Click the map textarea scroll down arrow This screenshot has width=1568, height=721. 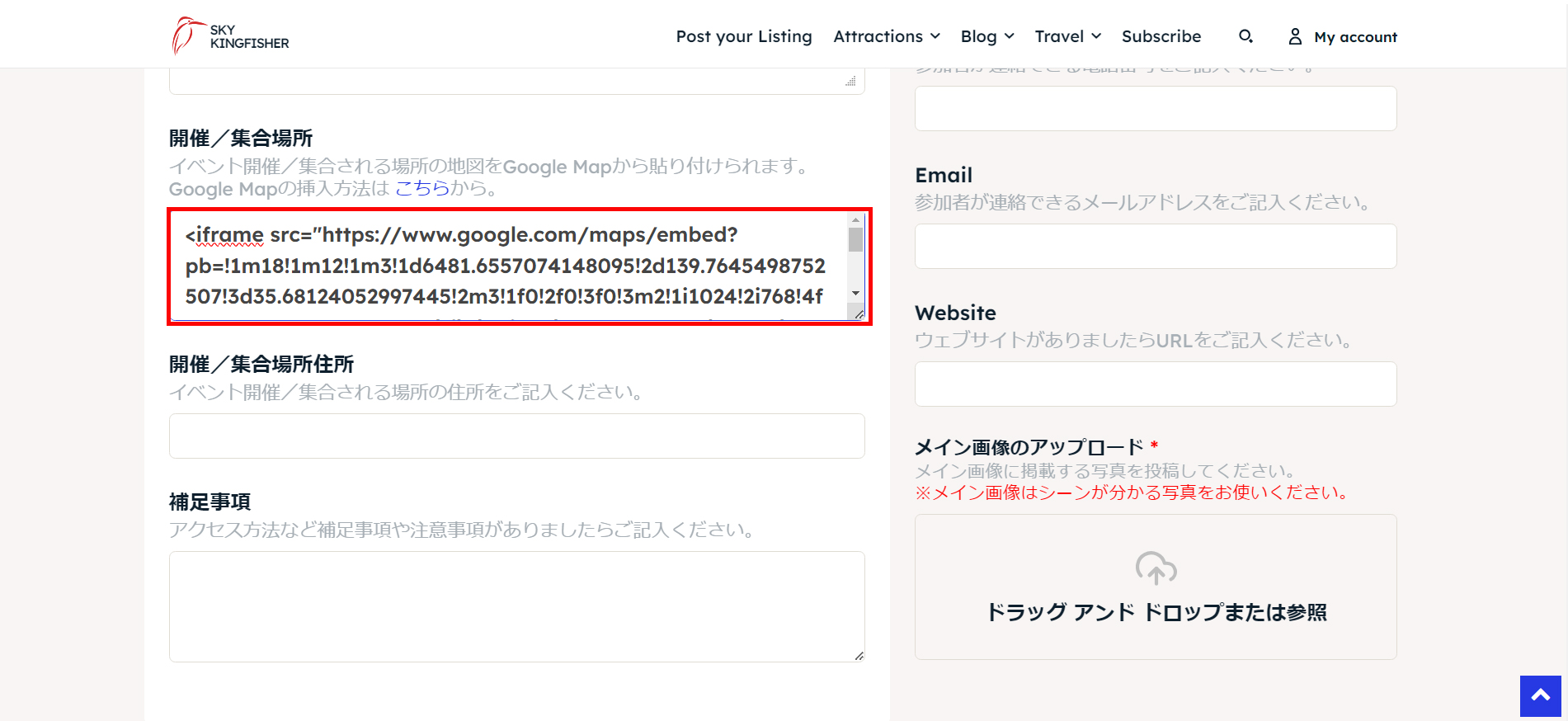pyautogui.click(x=855, y=294)
